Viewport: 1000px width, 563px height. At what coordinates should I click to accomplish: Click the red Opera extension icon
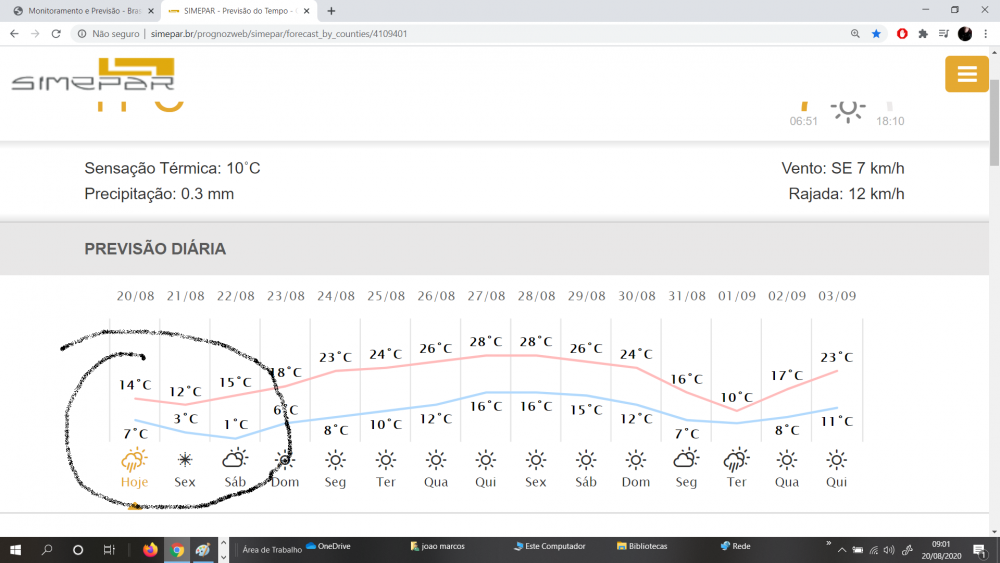902,33
